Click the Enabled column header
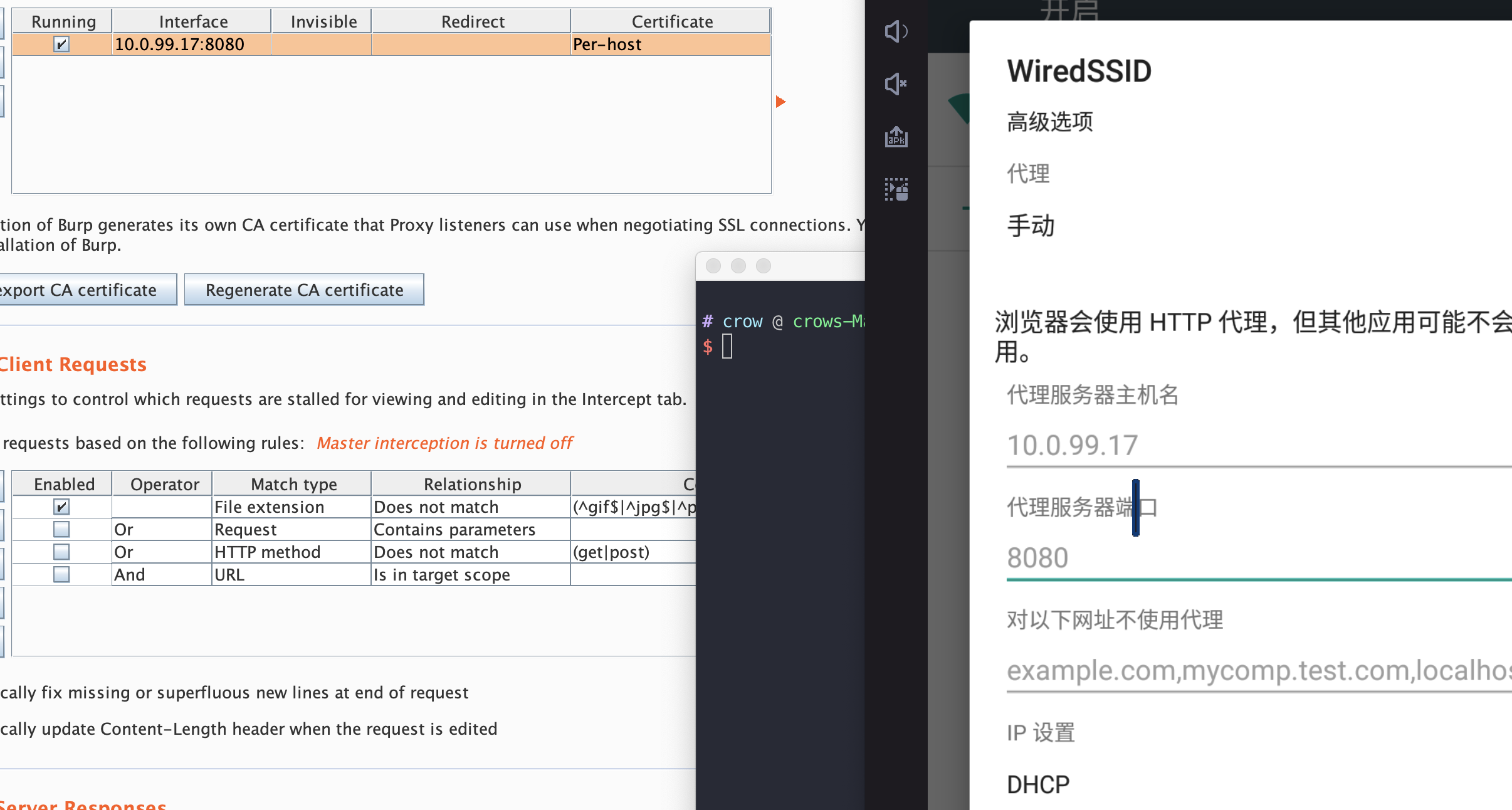The height and width of the screenshot is (810, 1512). click(x=63, y=484)
